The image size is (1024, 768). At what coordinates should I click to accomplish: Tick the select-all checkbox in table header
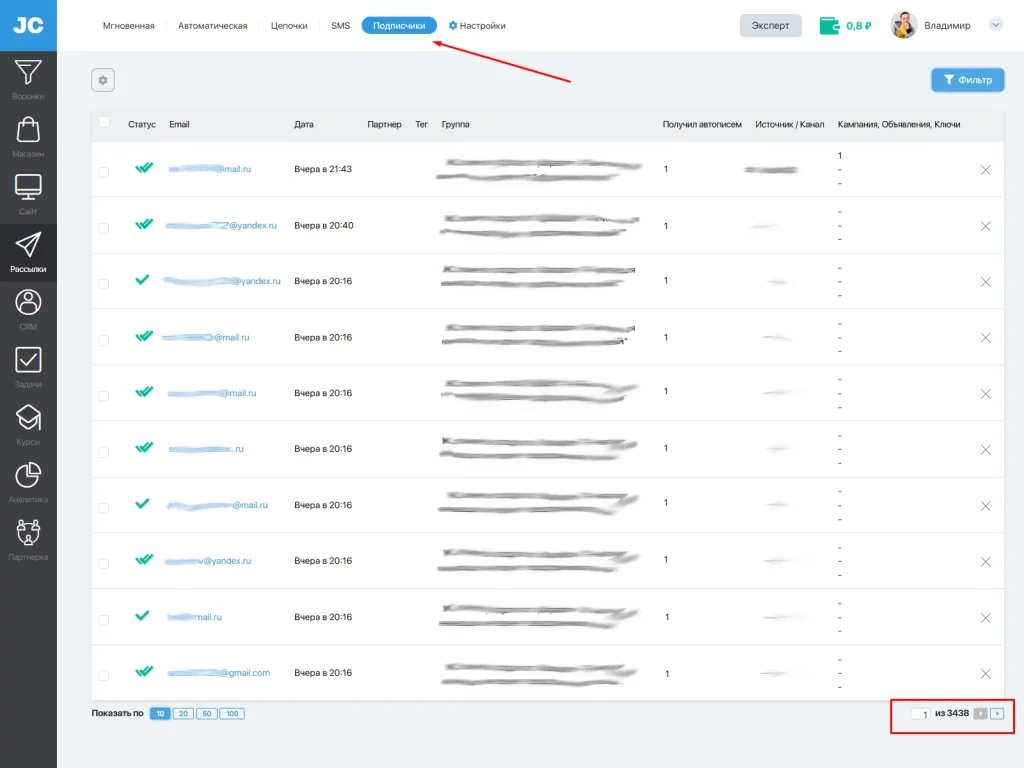104,122
